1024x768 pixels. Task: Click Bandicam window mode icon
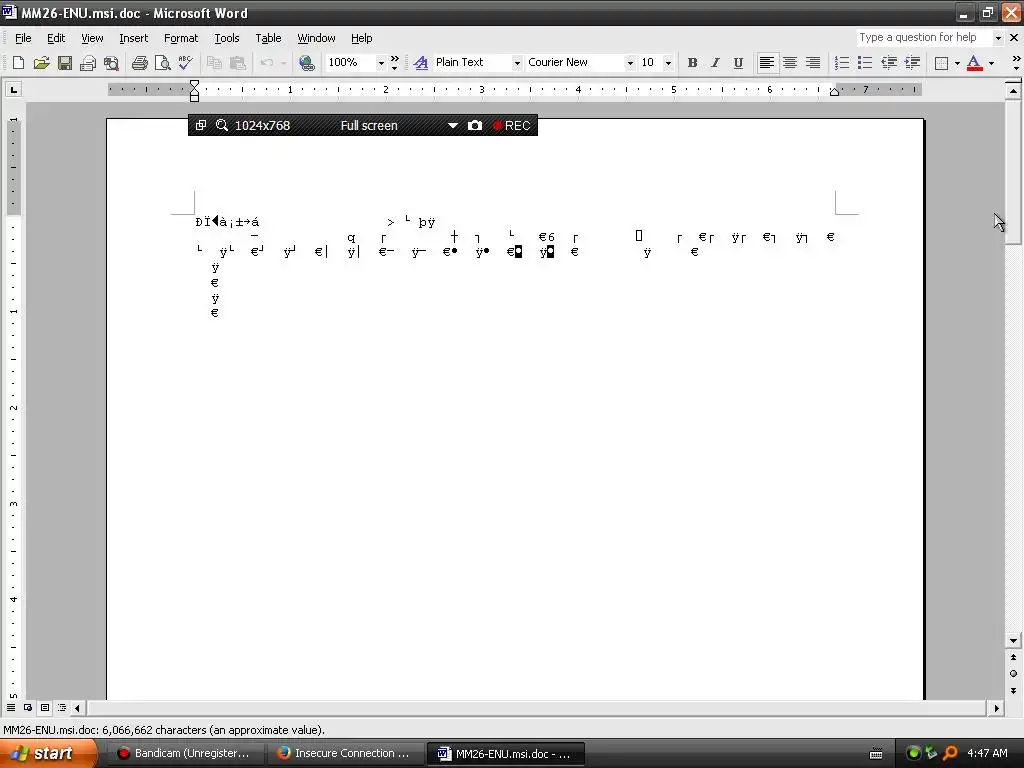[201, 125]
